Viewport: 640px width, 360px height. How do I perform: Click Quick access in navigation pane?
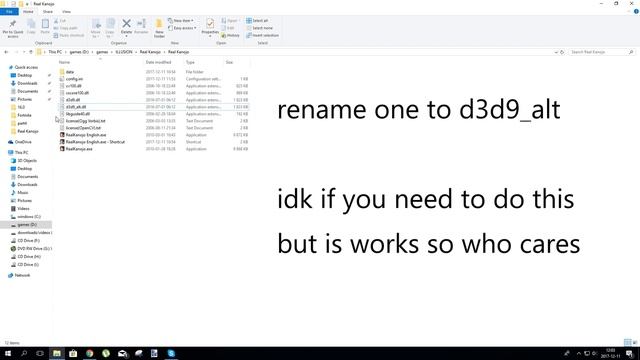pos(26,67)
